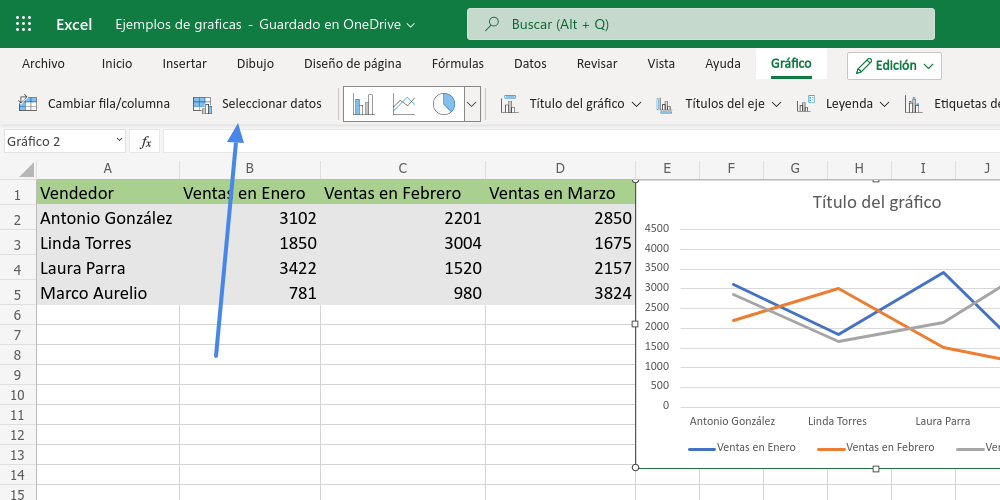Select the pie chart type icon

pos(444,104)
